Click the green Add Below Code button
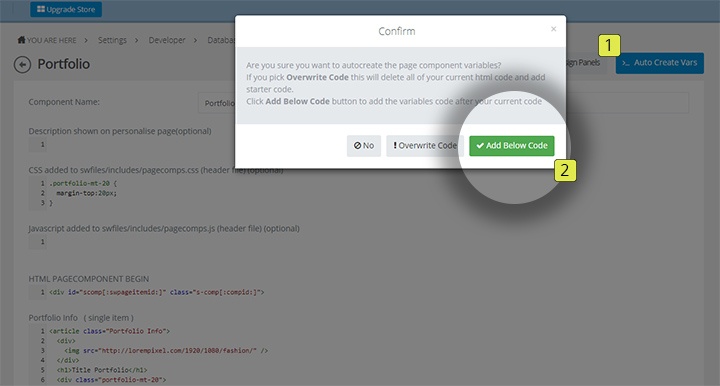The height and width of the screenshot is (386, 720). coord(512,145)
